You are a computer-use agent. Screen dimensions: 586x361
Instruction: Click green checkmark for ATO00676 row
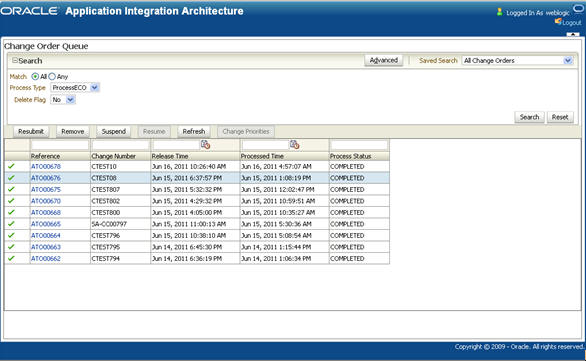[11, 178]
